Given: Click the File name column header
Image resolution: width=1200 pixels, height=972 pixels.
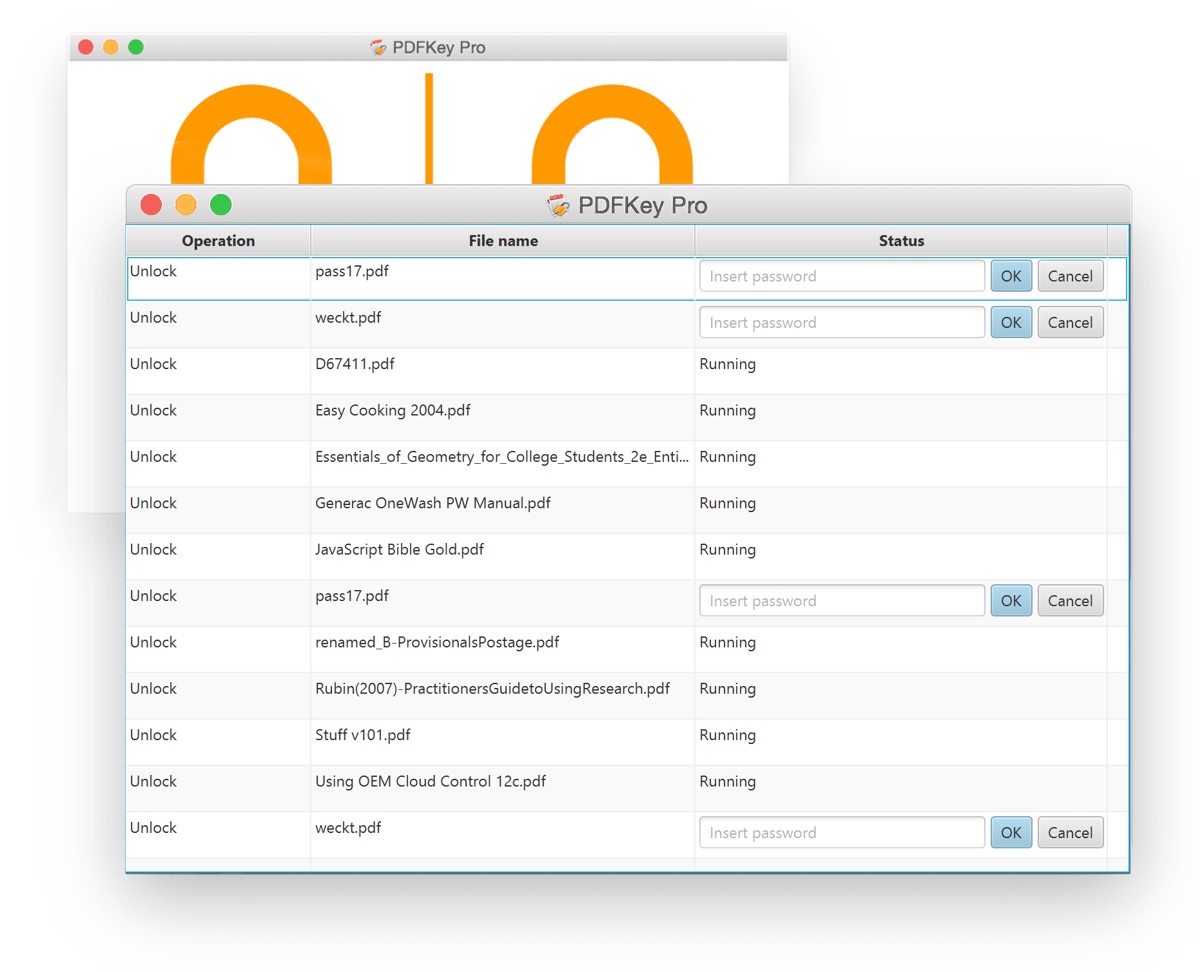Looking at the screenshot, I should [503, 241].
